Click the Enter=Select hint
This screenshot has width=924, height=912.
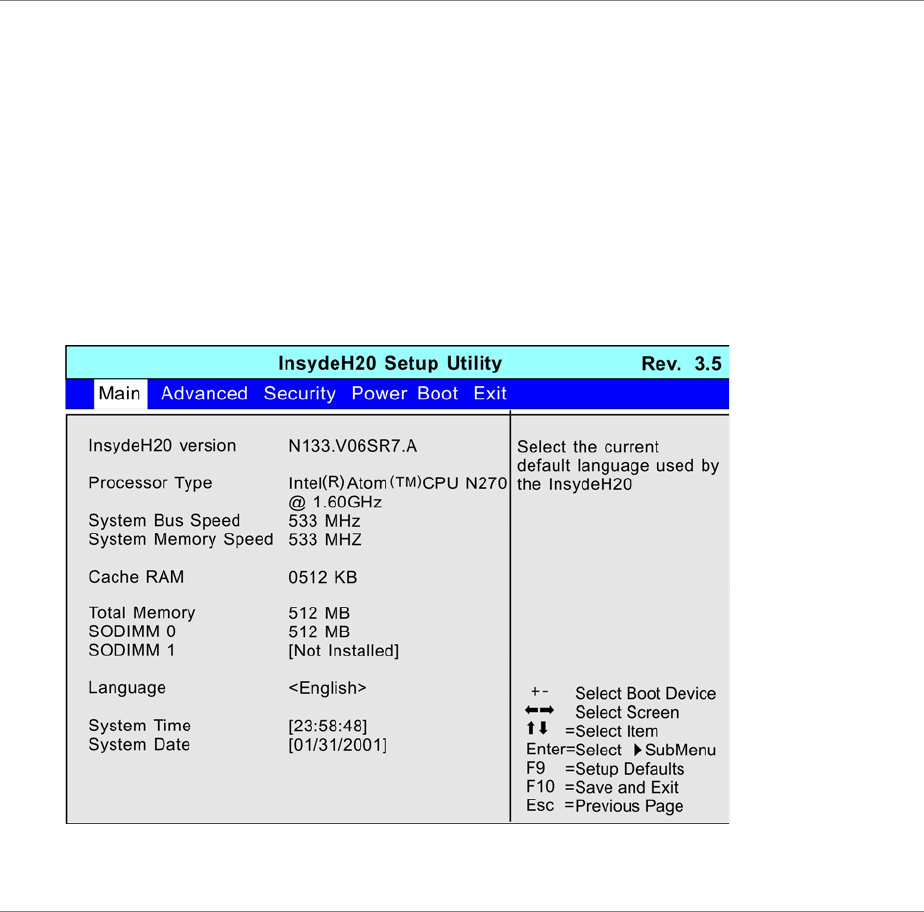[574, 750]
